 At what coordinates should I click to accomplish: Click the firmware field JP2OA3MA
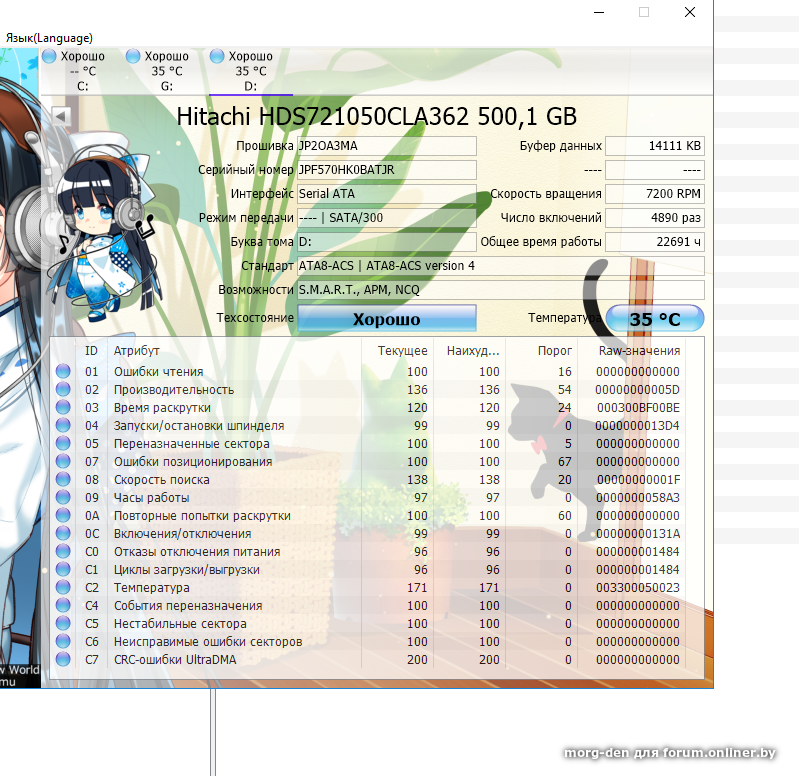click(387, 146)
